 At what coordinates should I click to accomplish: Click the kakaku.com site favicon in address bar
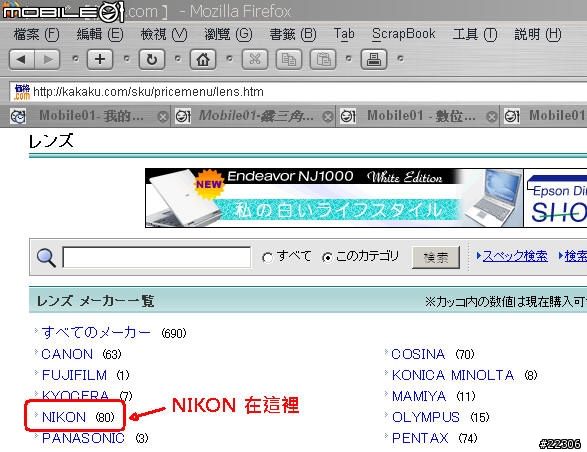[22, 92]
